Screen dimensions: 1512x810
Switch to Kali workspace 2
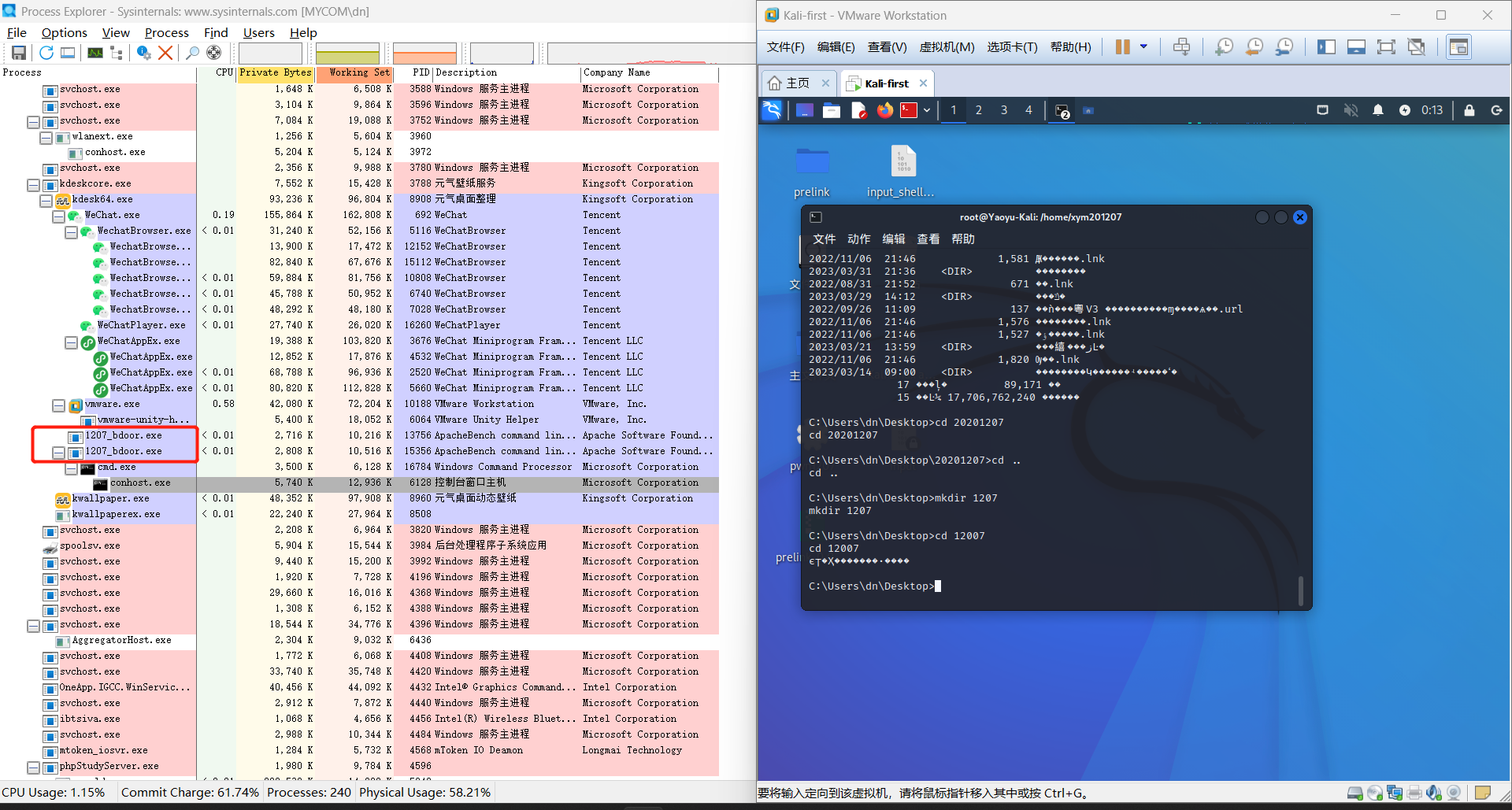click(x=978, y=110)
